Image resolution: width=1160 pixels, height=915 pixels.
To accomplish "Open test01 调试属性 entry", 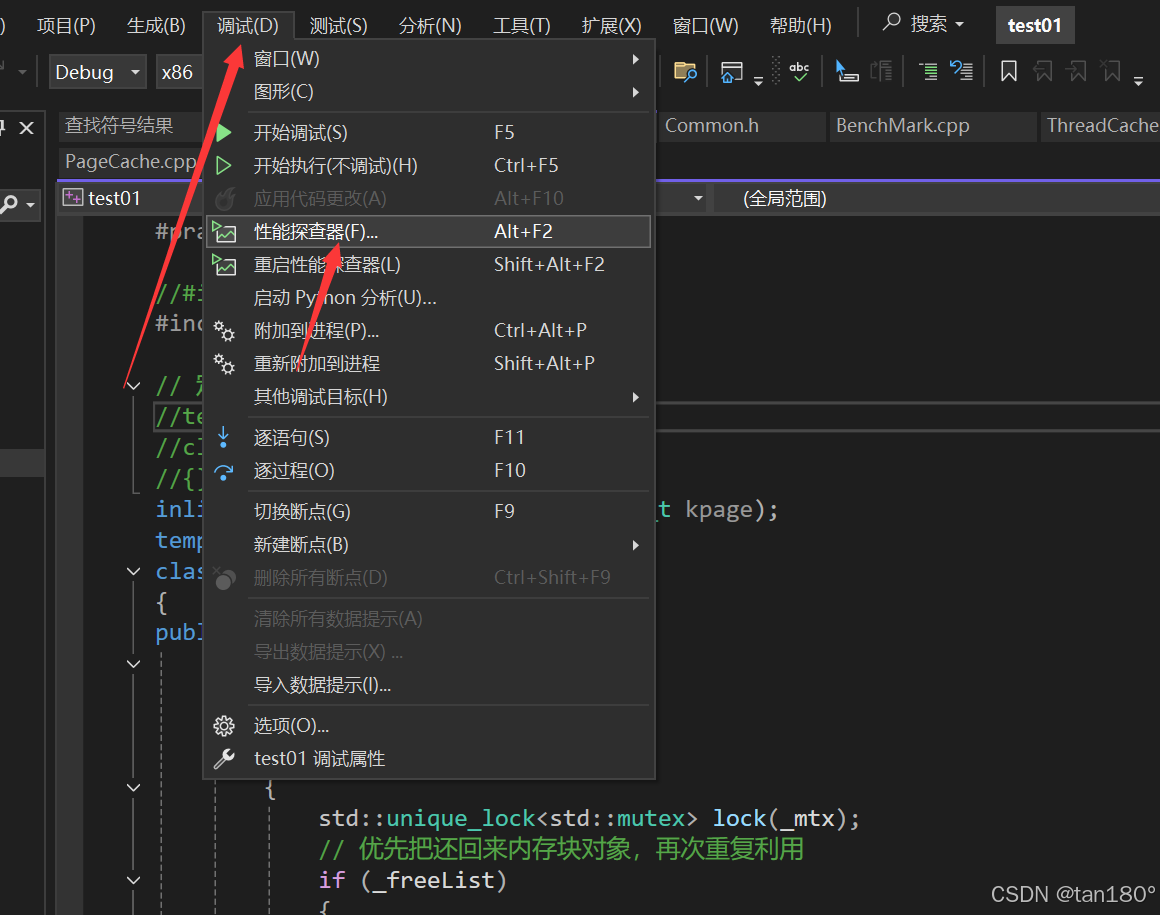I will click(x=428, y=759).
